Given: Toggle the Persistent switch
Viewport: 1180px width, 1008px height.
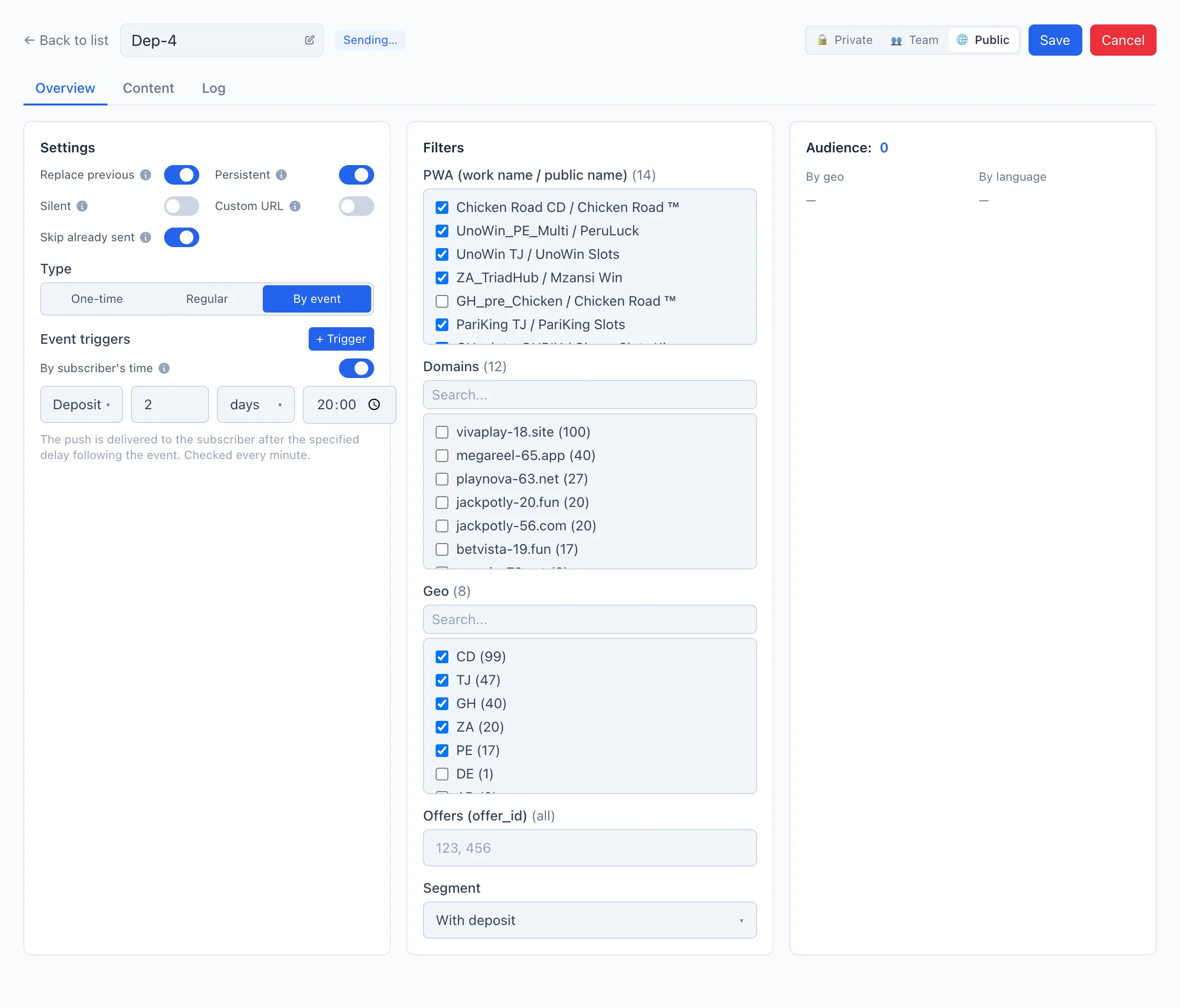Looking at the screenshot, I should [357, 175].
